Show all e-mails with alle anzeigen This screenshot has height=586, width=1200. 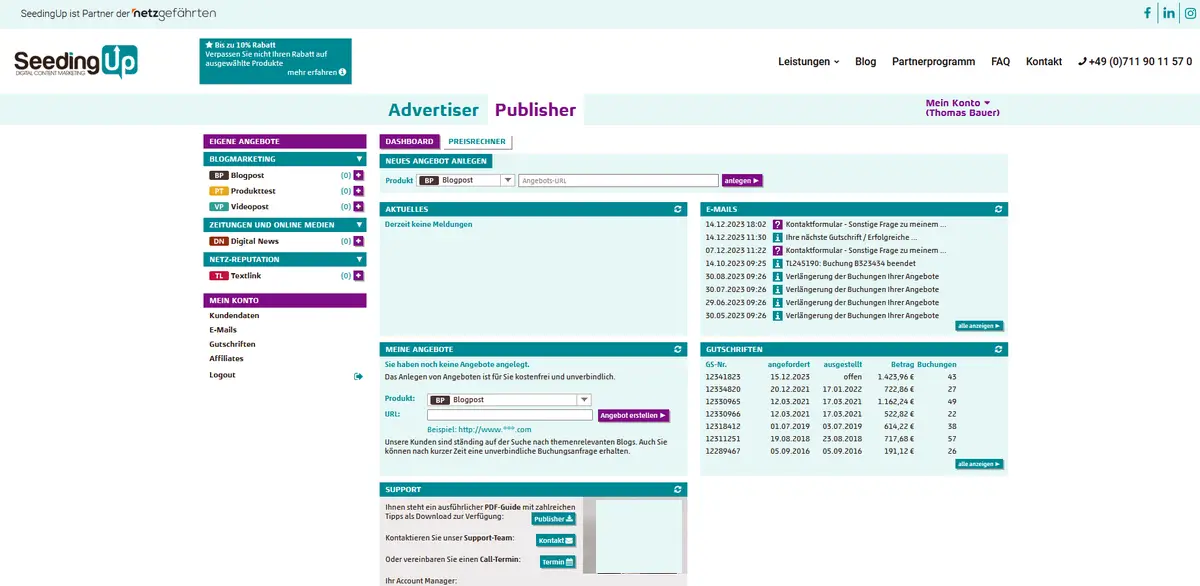pyautogui.click(x=978, y=326)
